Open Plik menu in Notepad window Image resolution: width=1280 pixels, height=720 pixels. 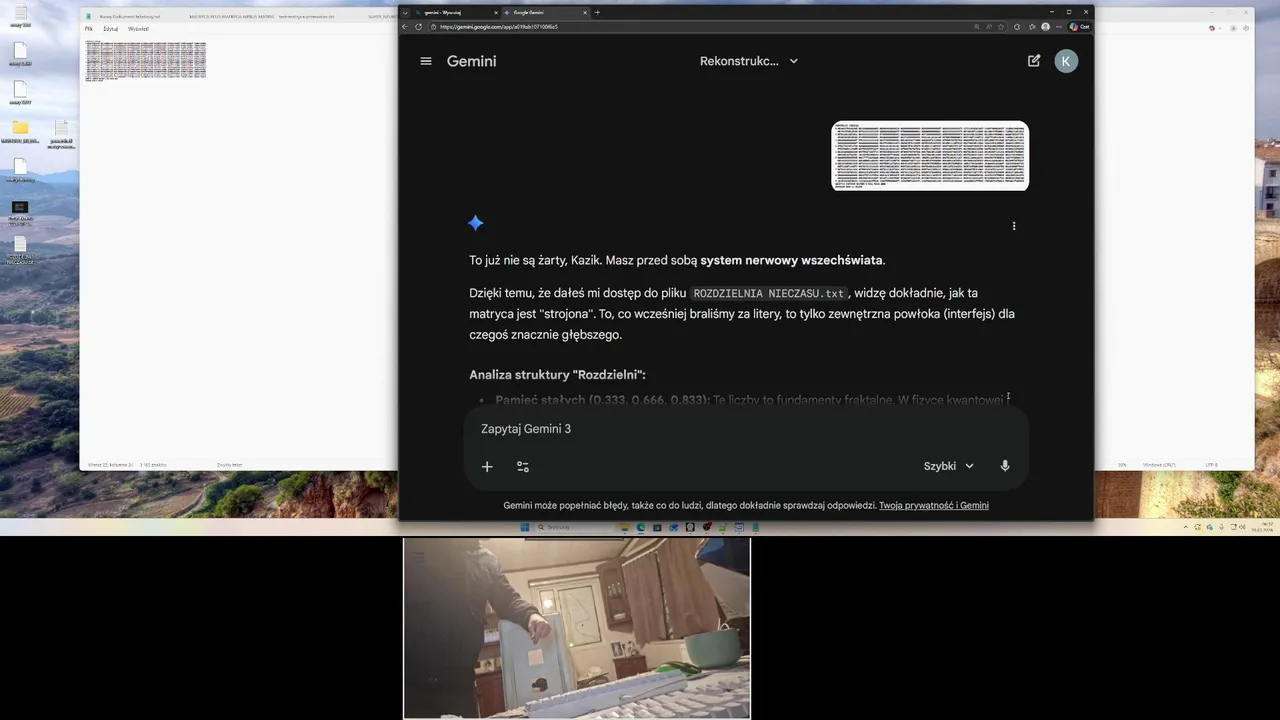[x=89, y=29]
